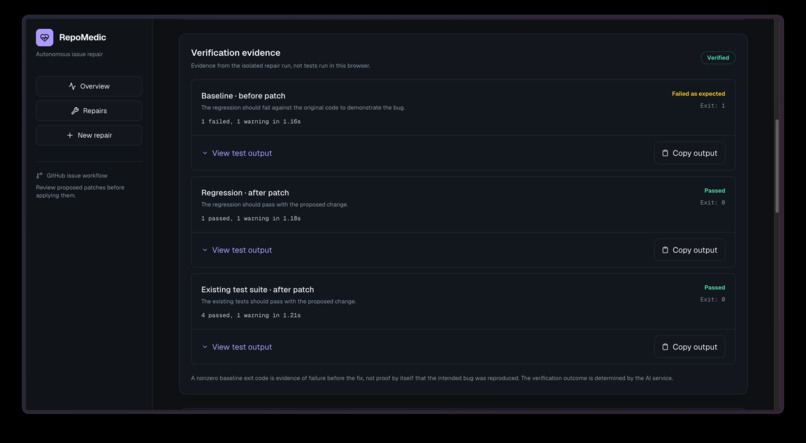
Task: Click the 'Exit: 1' value in Baseline card
Action: tap(712, 106)
